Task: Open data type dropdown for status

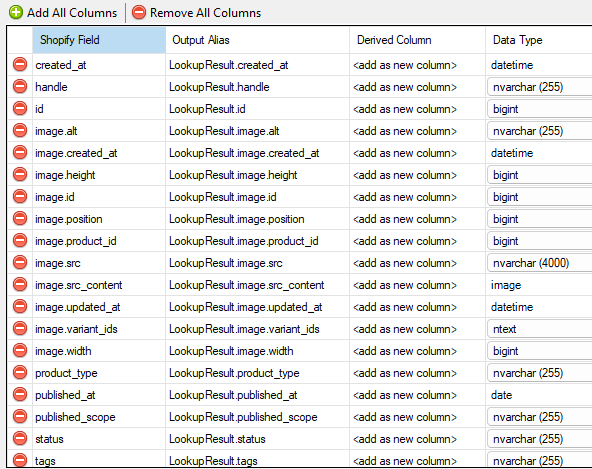Action: point(540,439)
